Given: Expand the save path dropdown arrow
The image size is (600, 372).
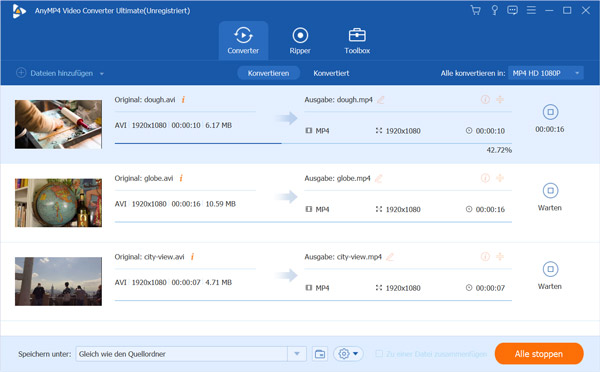Looking at the screenshot, I should tap(297, 354).
